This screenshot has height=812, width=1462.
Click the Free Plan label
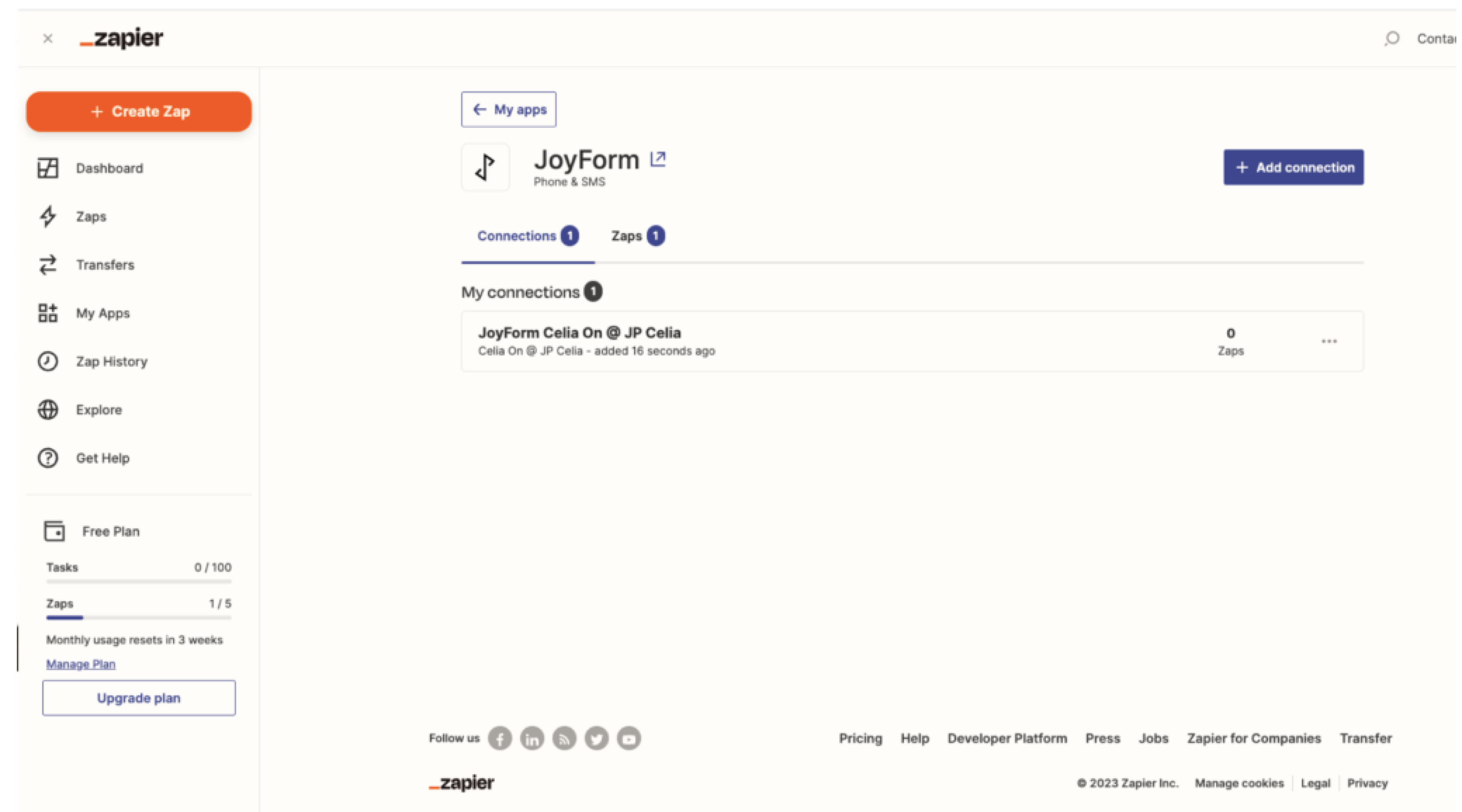(111, 531)
